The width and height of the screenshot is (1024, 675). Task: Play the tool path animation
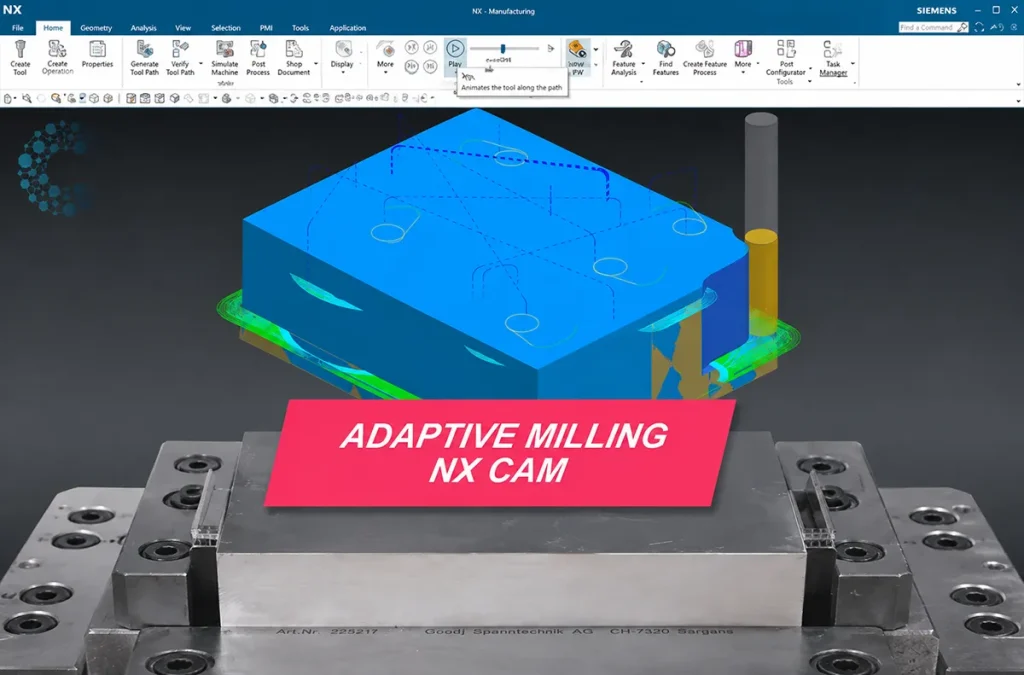(455, 49)
